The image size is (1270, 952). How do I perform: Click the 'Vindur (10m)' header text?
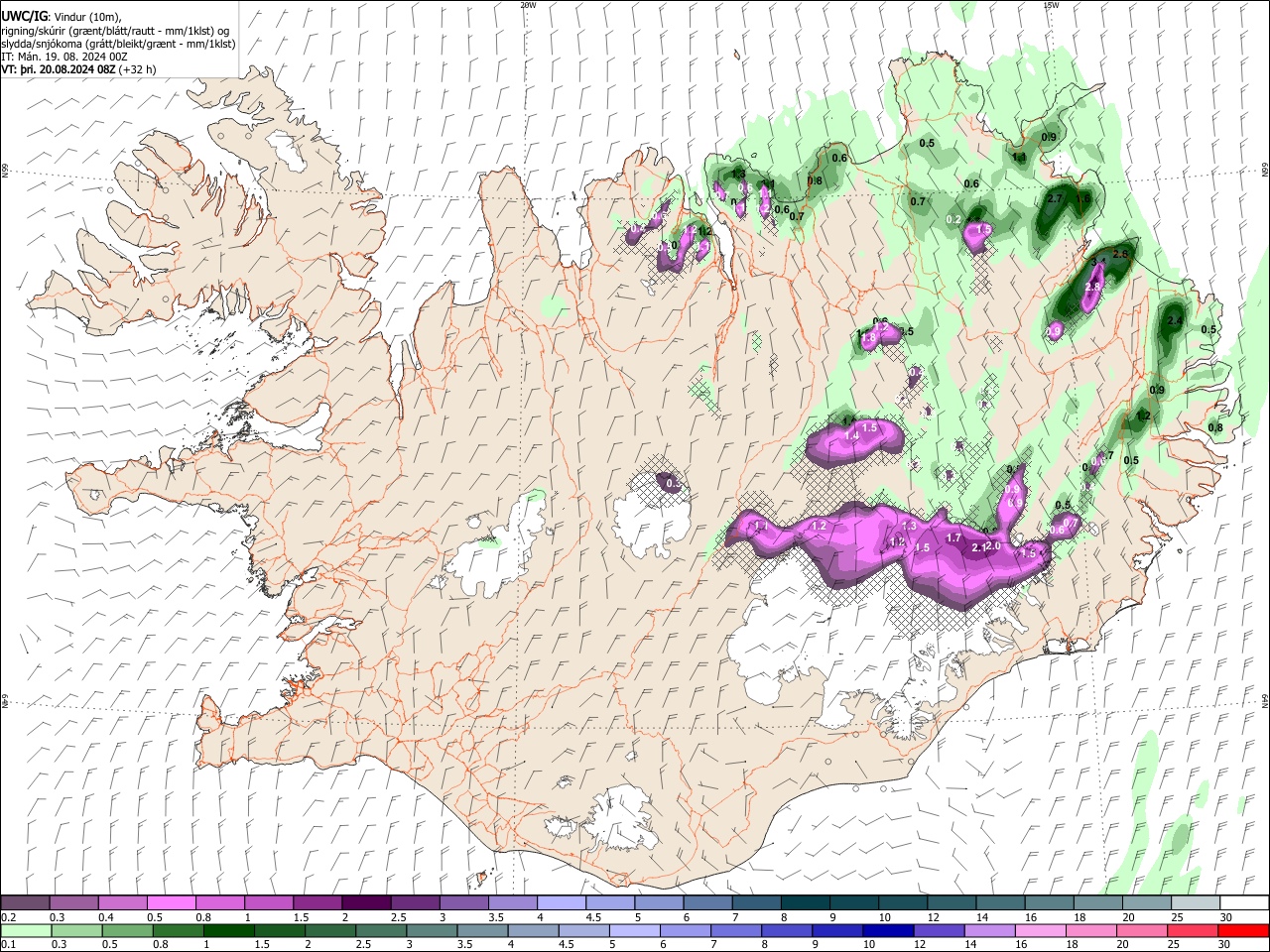(85, 17)
